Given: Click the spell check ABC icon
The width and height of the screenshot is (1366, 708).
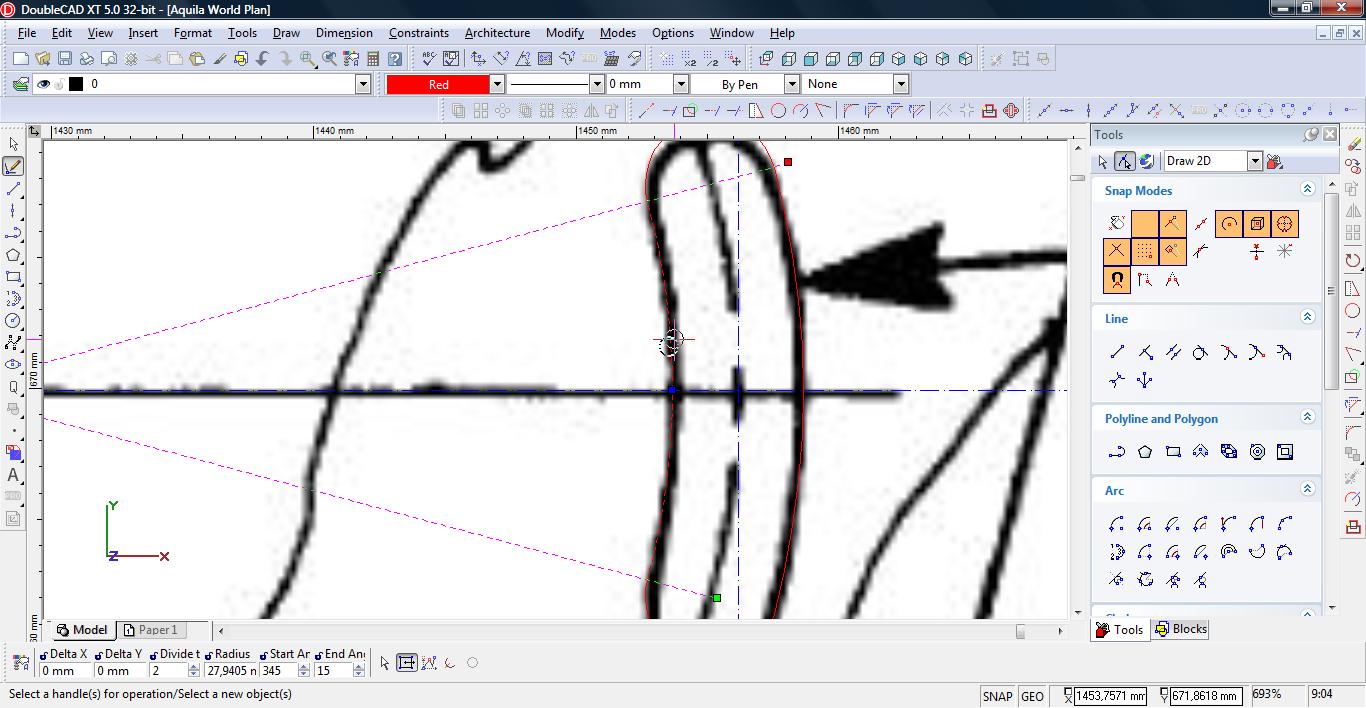Looking at the screenshot, I should (428, 59).
